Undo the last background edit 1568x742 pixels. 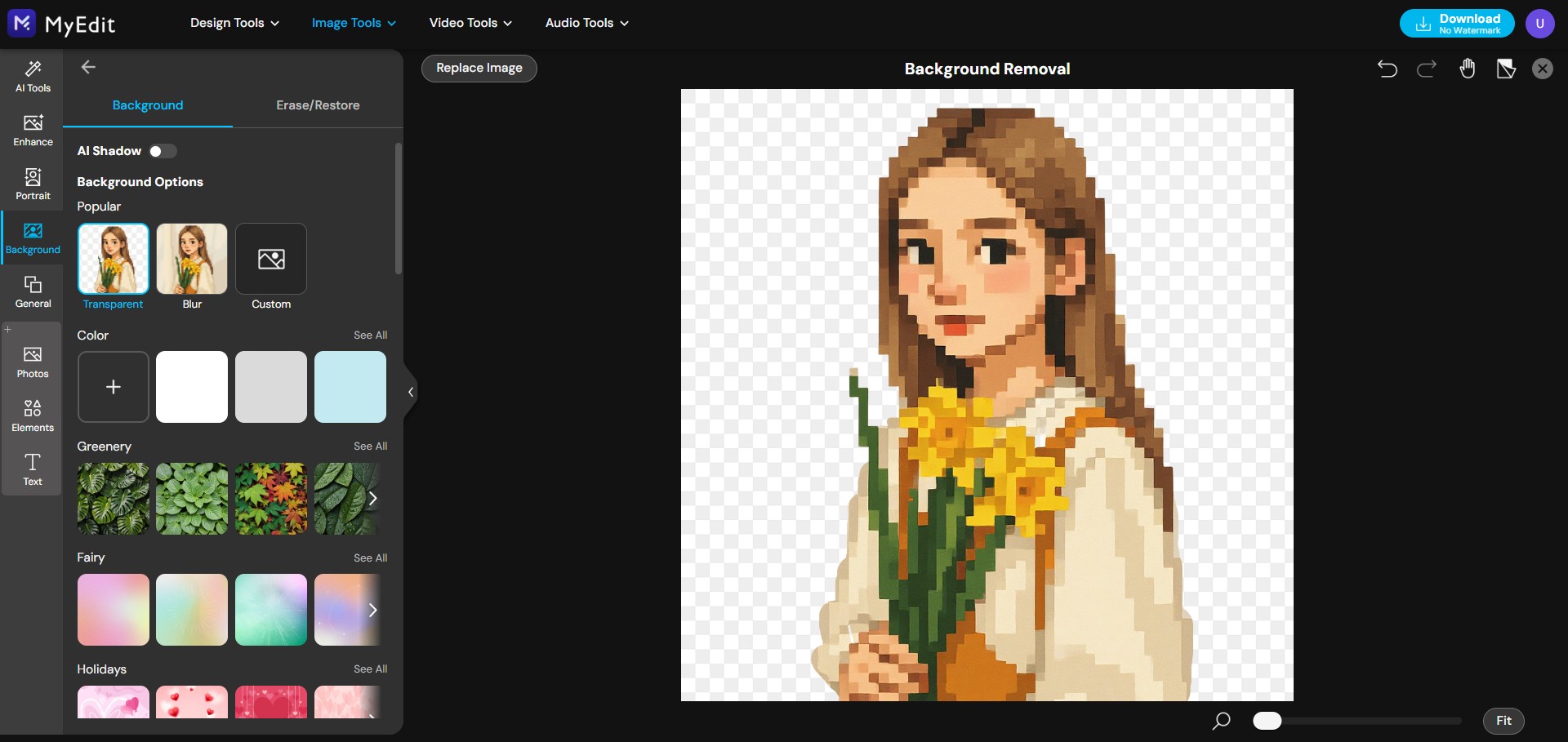pos(1388,69)
